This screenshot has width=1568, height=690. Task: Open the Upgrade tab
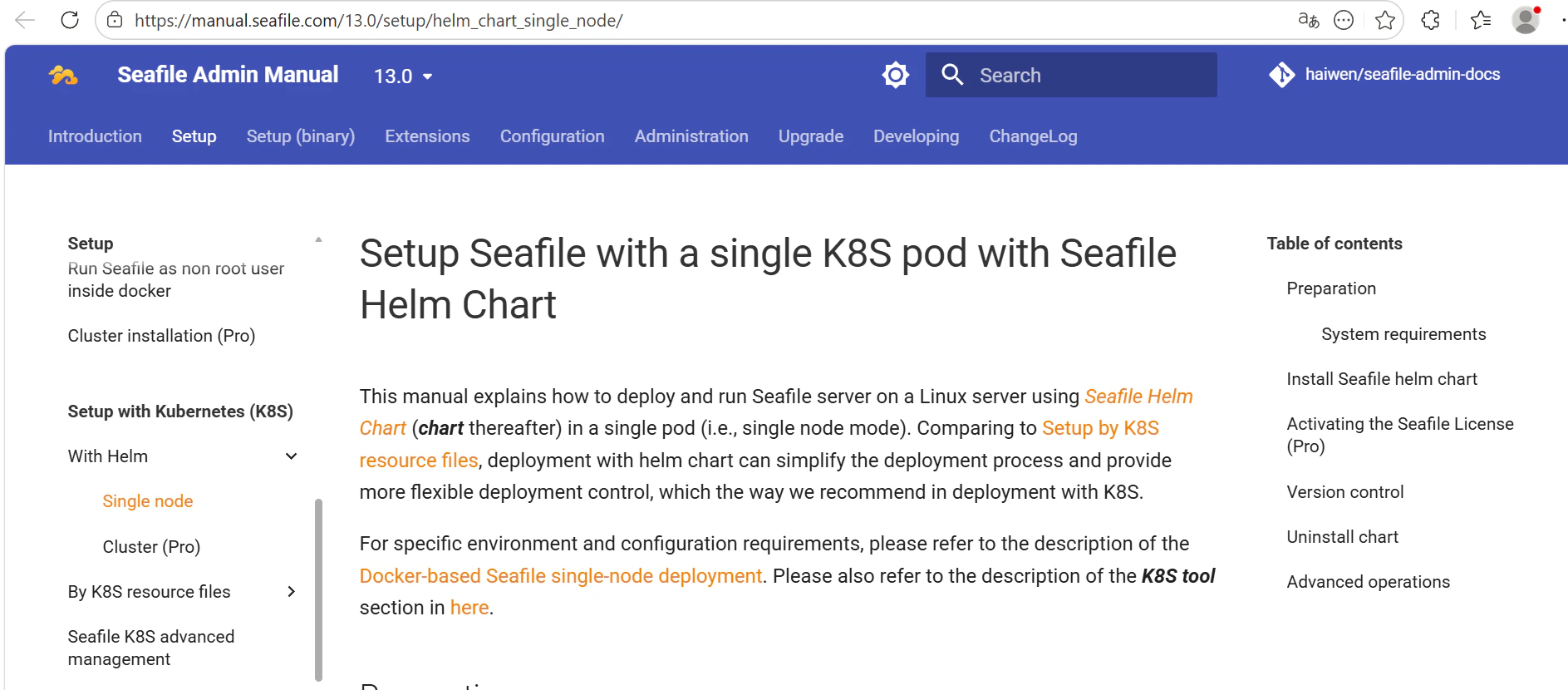810,136
